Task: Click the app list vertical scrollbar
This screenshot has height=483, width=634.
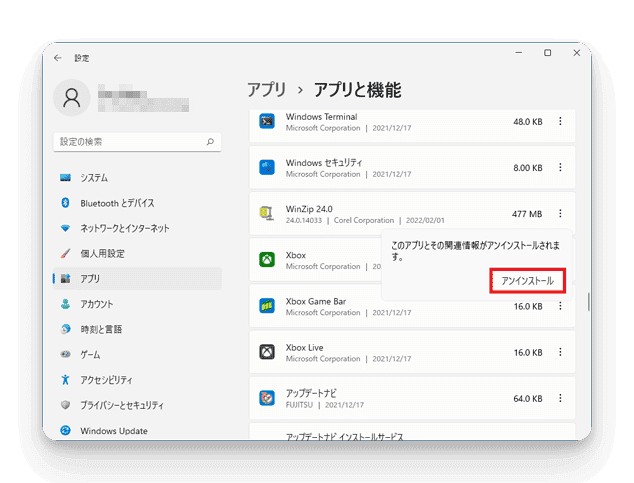Action: coord(588,302)
